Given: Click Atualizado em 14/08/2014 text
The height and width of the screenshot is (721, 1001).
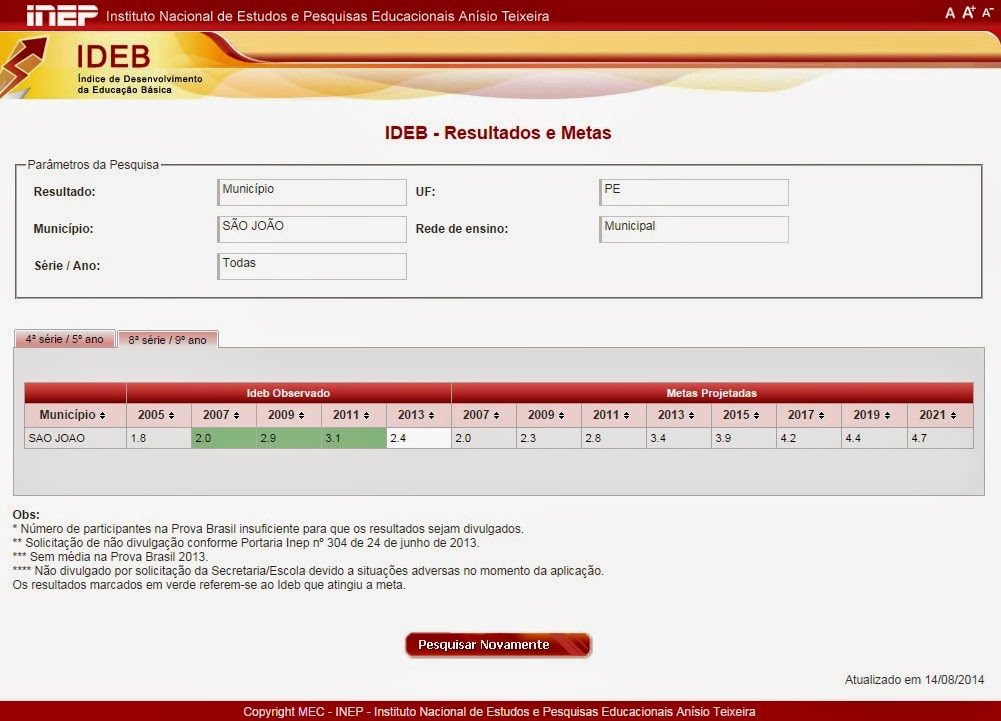Looking at the screenshot, I should pyautogui.click(x=914, y=679).
